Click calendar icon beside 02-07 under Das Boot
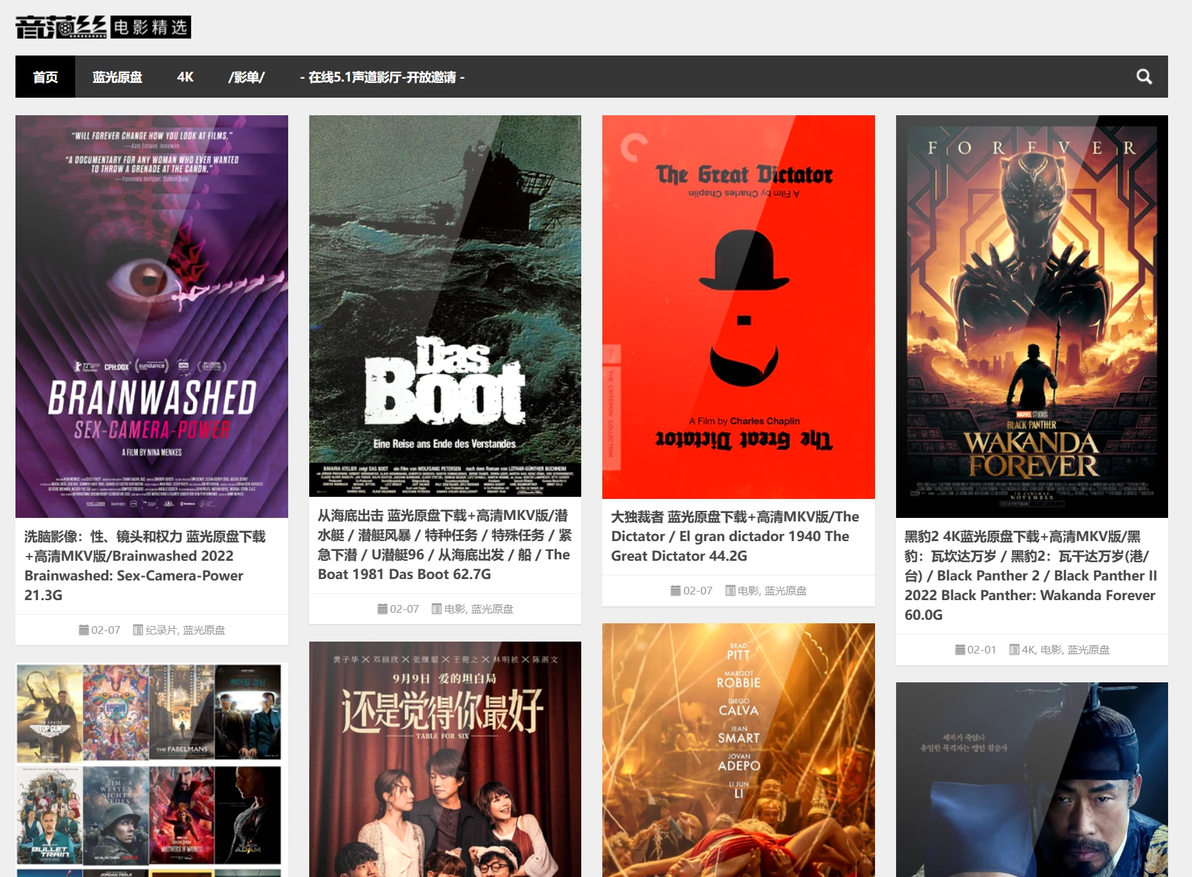This screenshot has width=1192, height=877. (x=382, y=609)
